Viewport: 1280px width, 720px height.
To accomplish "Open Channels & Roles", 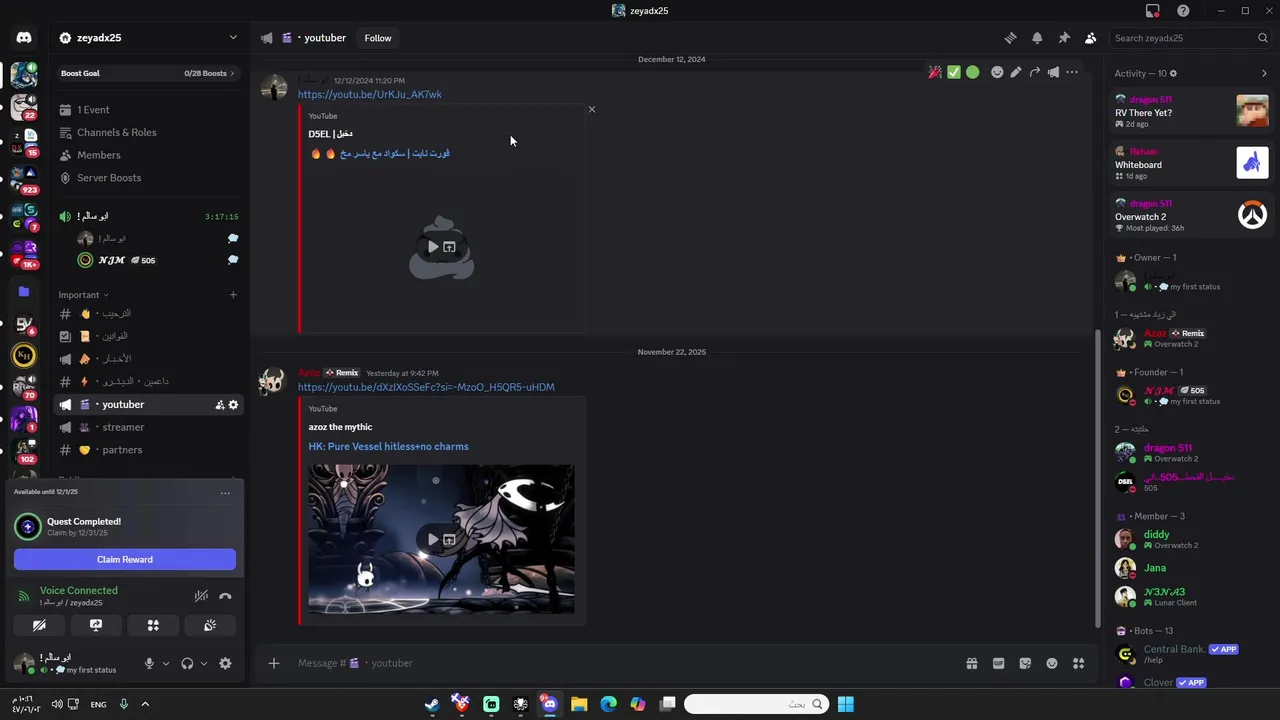I will (148, 132).
